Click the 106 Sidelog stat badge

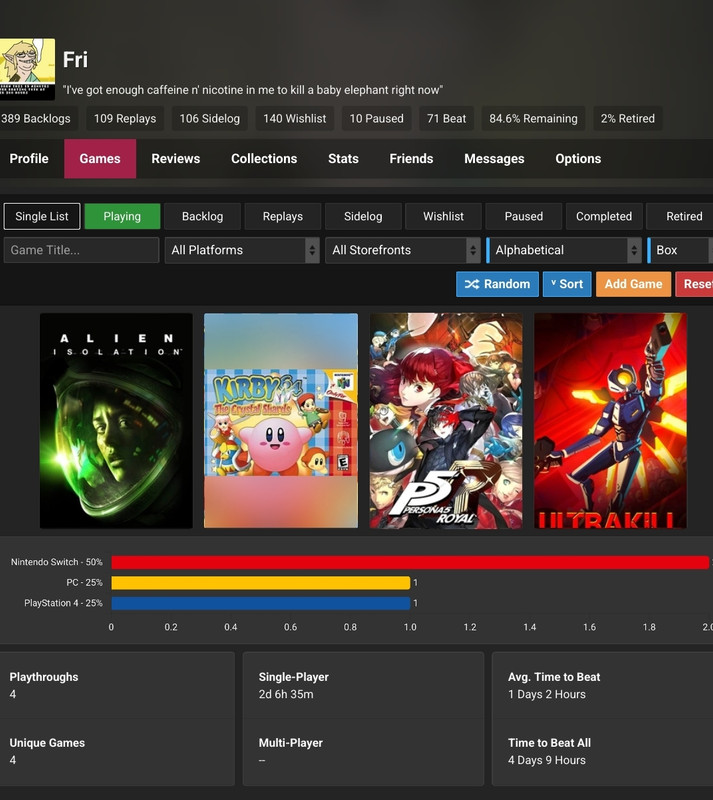pyautogui.click(x=210, y=118)
